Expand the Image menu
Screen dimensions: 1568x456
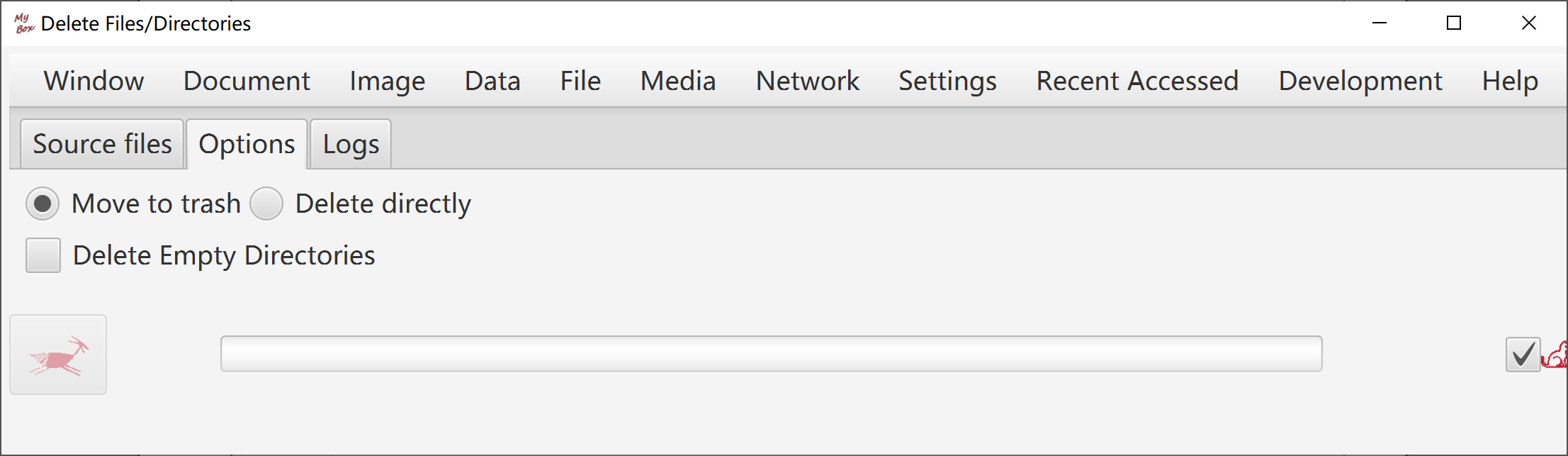click(387, 81)
